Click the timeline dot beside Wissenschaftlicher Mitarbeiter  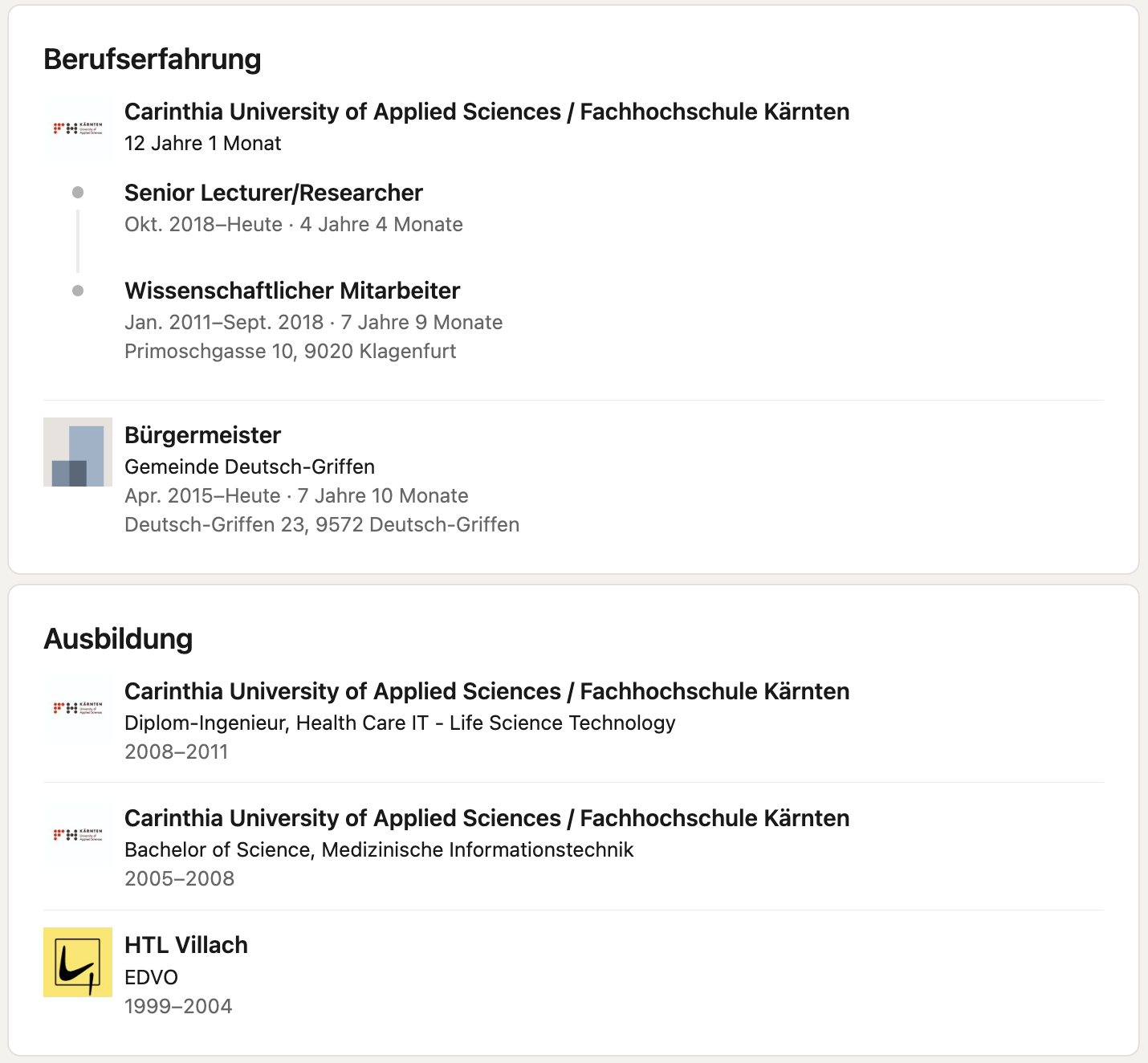point(78,291)
